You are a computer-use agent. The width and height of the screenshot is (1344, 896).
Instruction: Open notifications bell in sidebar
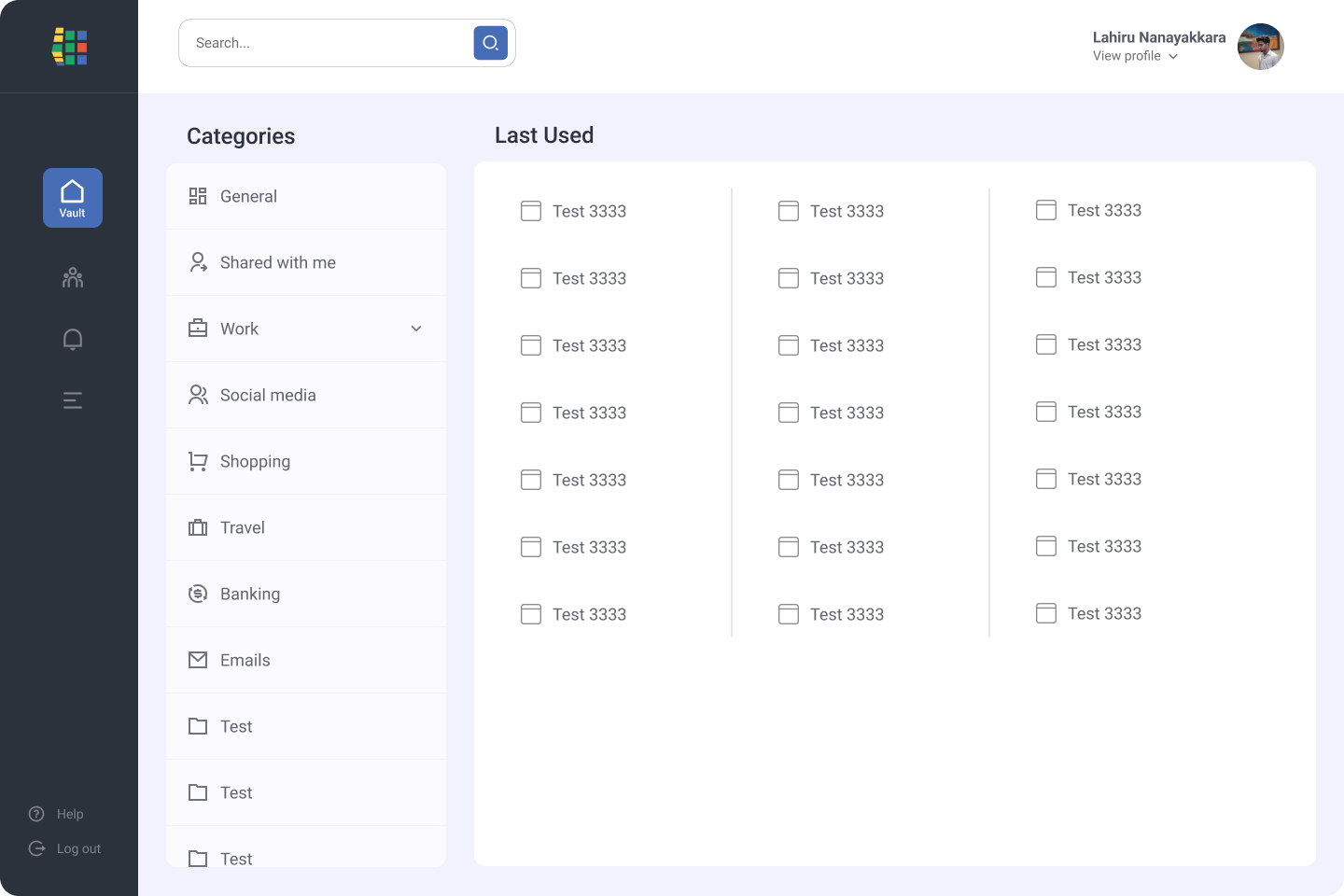pyautogui.click(x=73, y=339)
